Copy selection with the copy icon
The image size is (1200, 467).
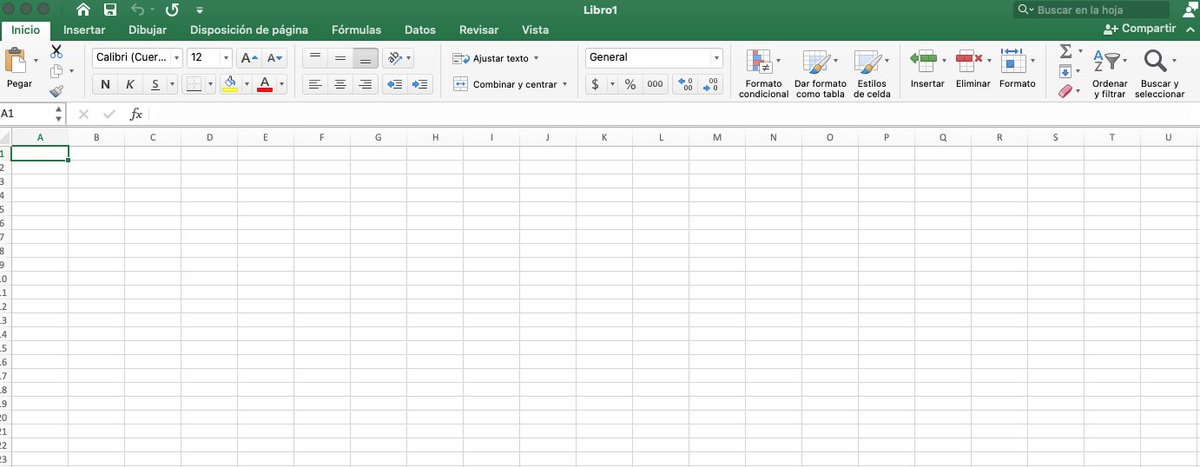[x=56, y=71]
